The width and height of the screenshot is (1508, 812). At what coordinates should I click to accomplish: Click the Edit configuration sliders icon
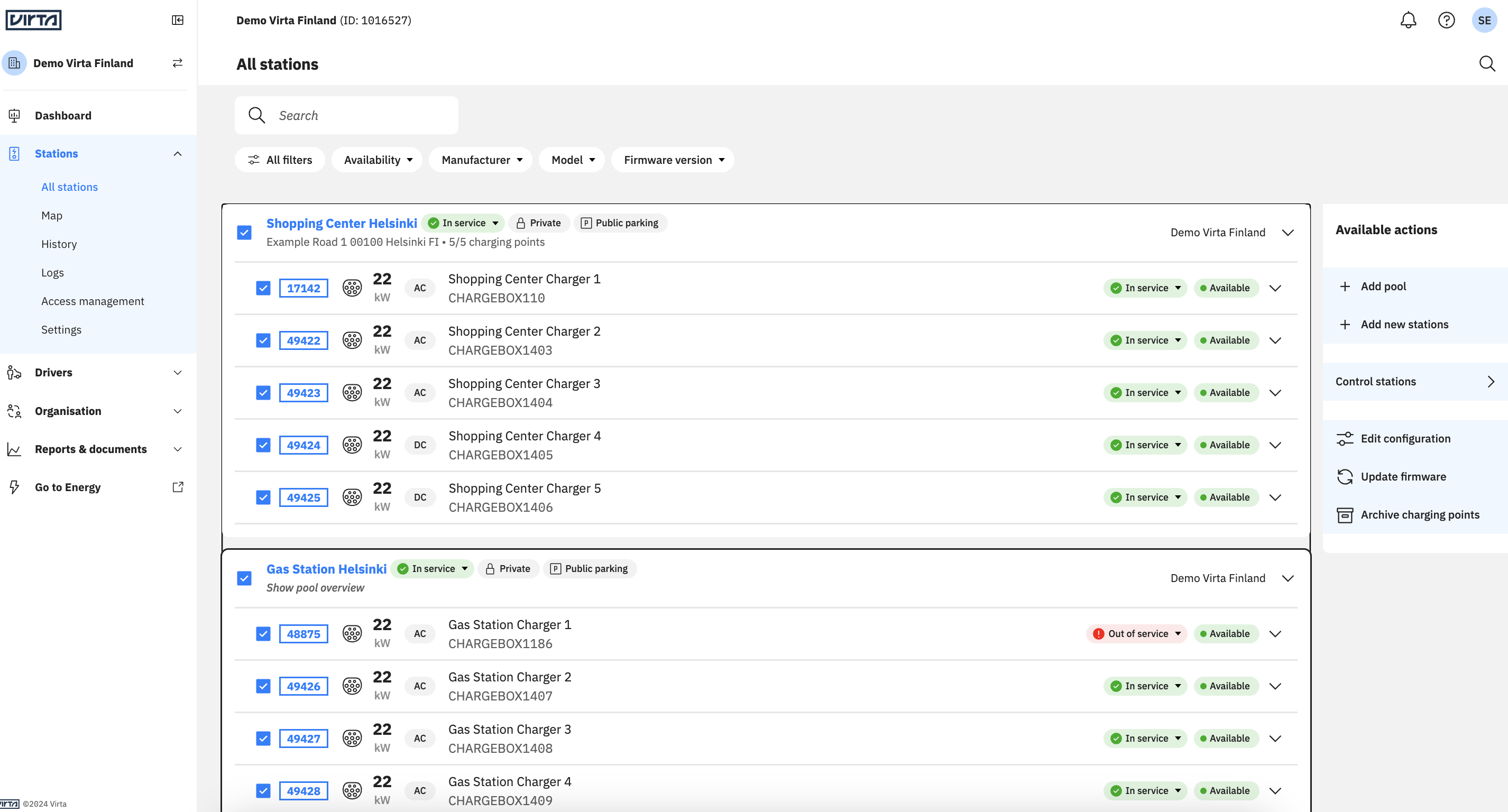coord(1345,438)
